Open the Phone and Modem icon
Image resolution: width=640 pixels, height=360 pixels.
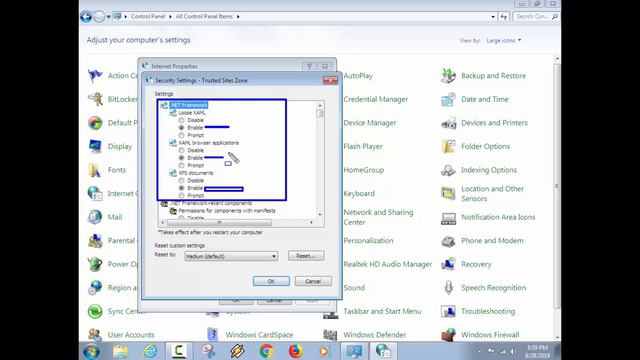pyautogui.click(x=449, y=241)
